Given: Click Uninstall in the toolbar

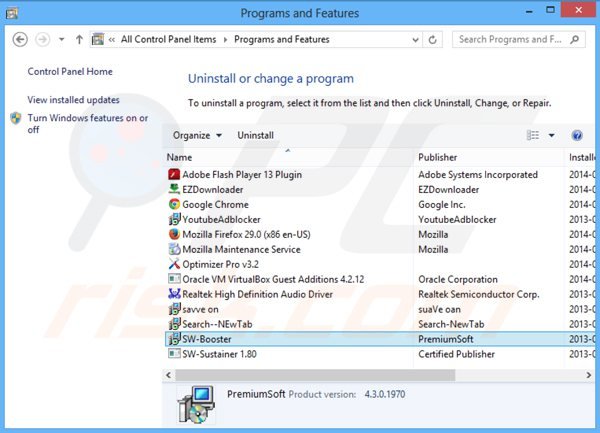Looking at the screenshot, I should tap(256, 135).
